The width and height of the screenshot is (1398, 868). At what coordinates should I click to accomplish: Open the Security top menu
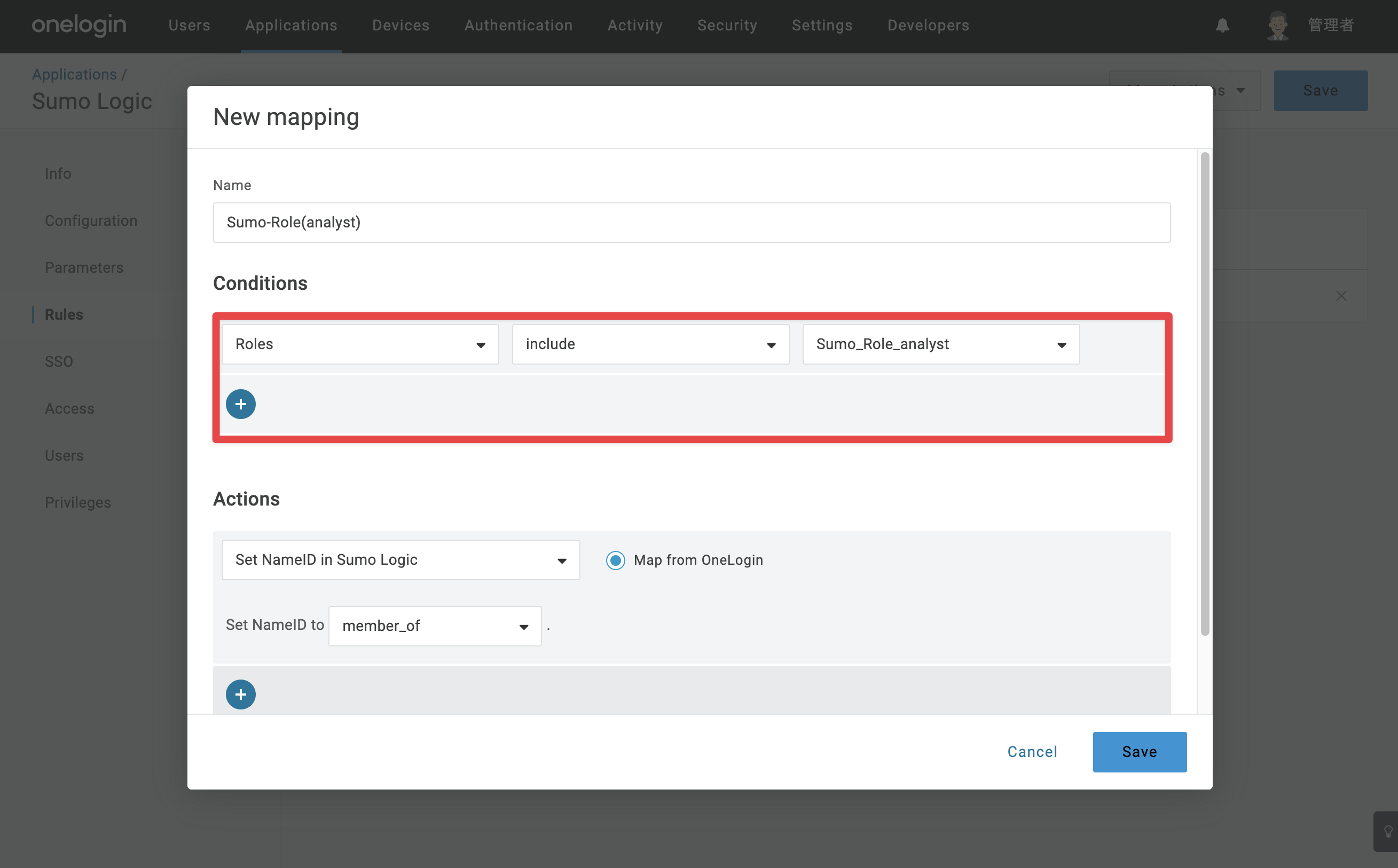[727, 25]
